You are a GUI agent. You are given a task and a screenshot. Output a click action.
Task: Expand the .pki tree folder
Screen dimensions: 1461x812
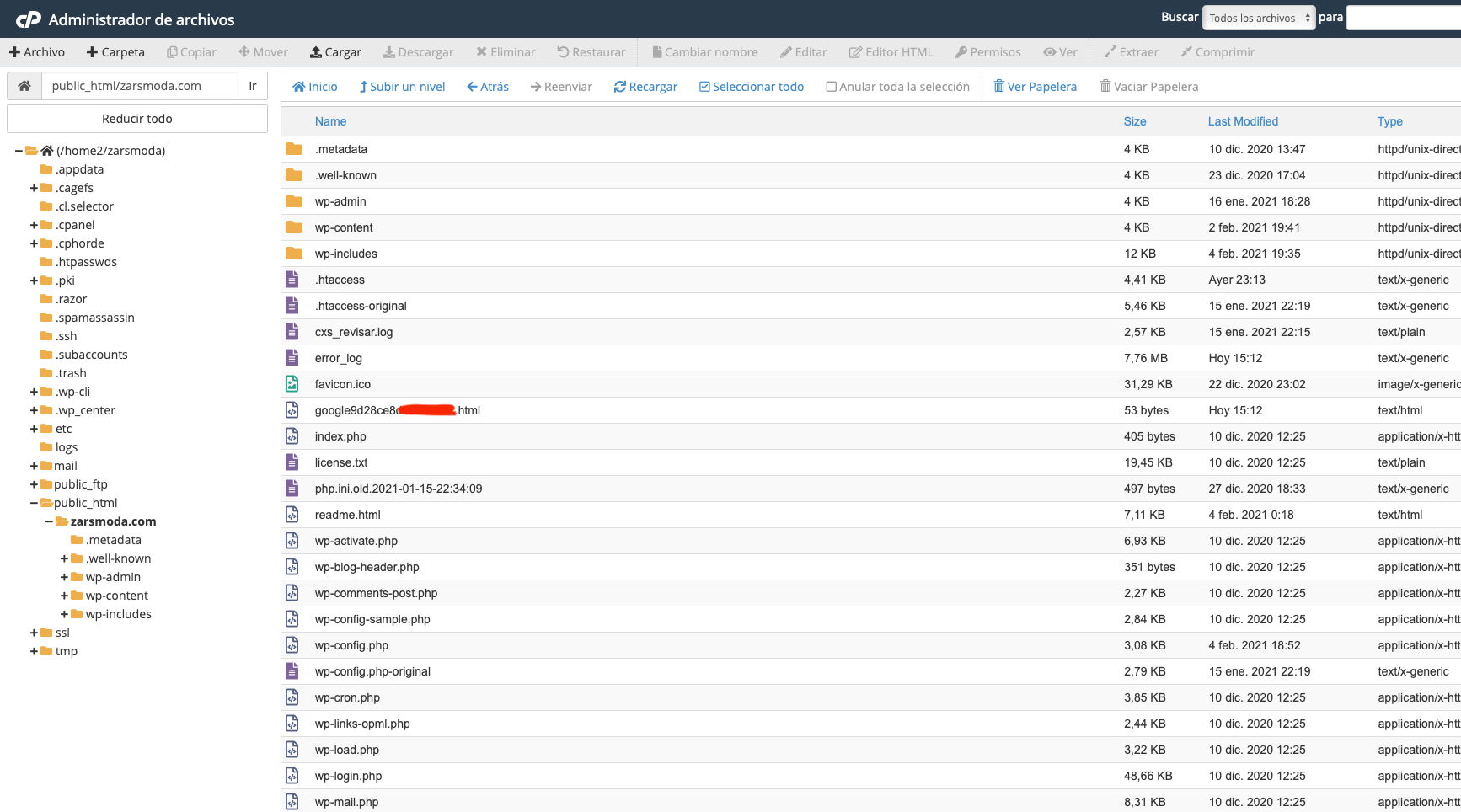[x=35, y=280]
